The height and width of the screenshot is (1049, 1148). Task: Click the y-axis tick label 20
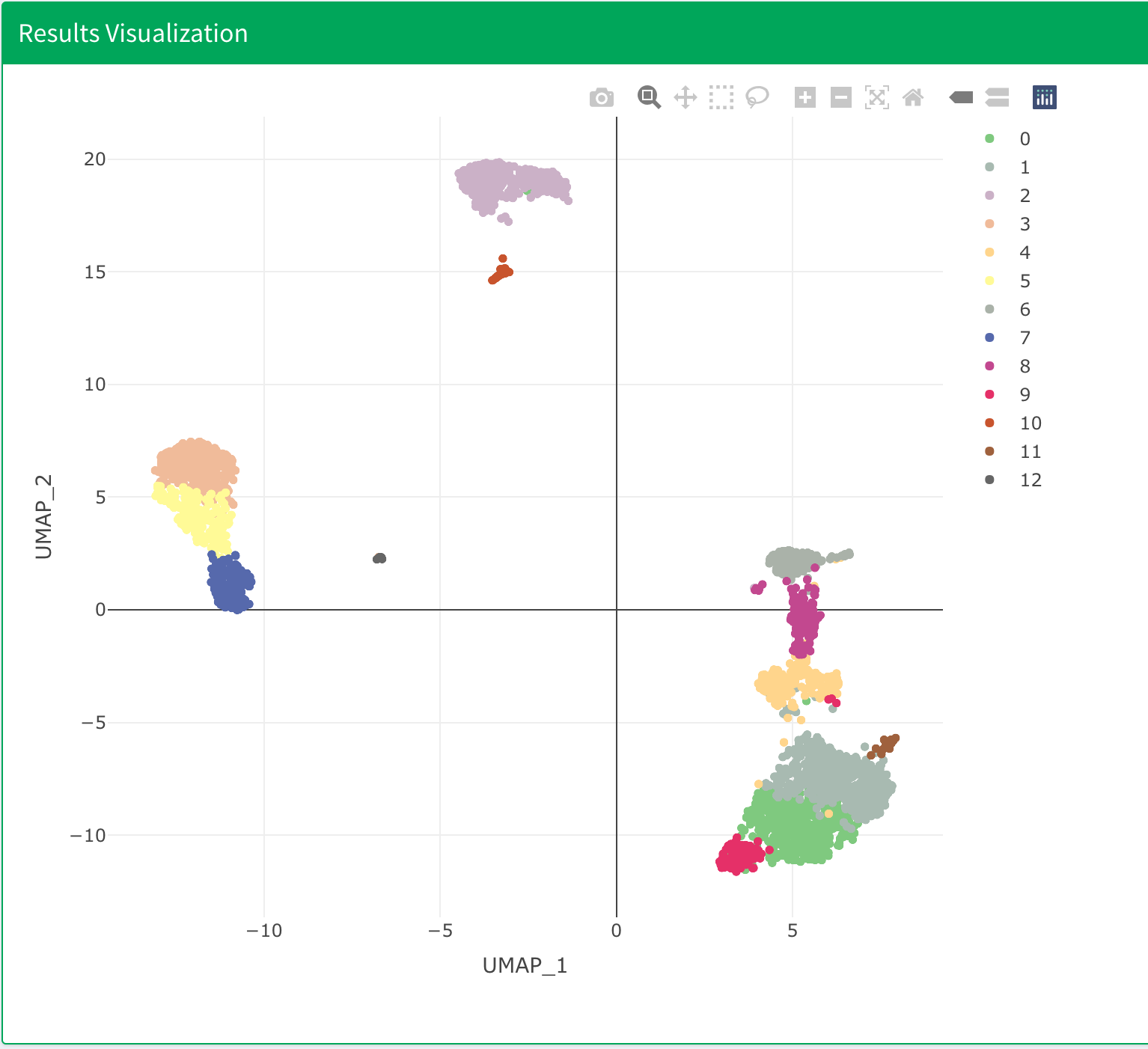pos(95,159)
